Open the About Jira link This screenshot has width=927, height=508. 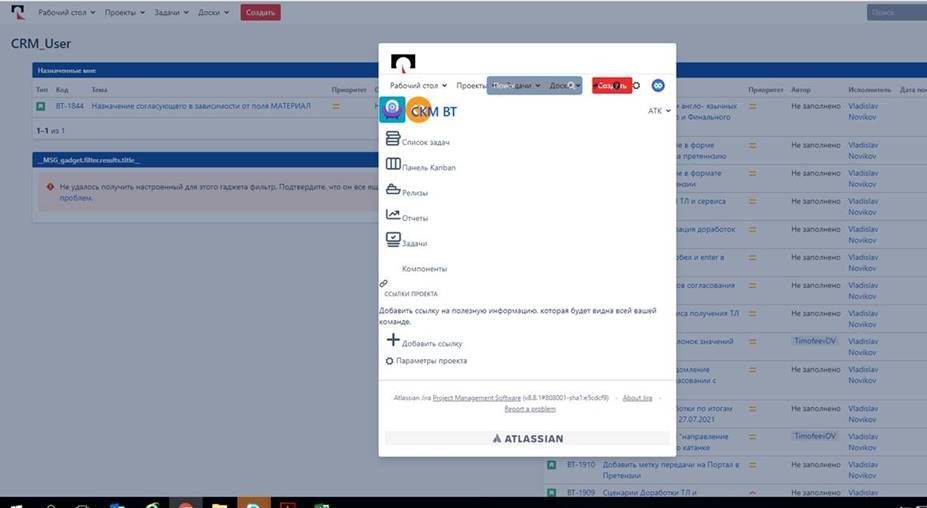tap(637, 398)
